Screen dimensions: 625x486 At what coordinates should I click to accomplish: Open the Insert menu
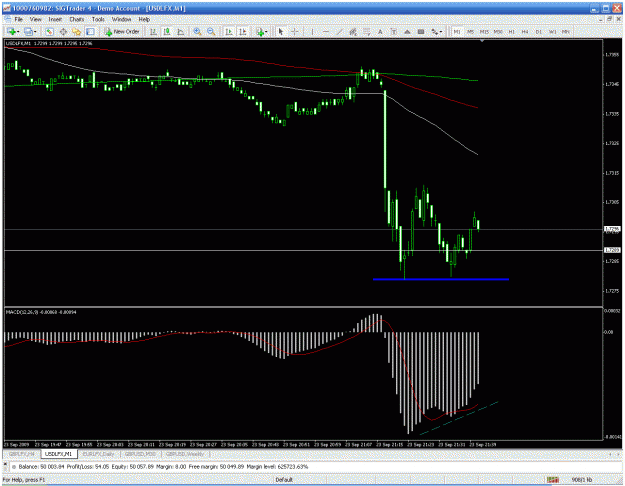point(55,19)
